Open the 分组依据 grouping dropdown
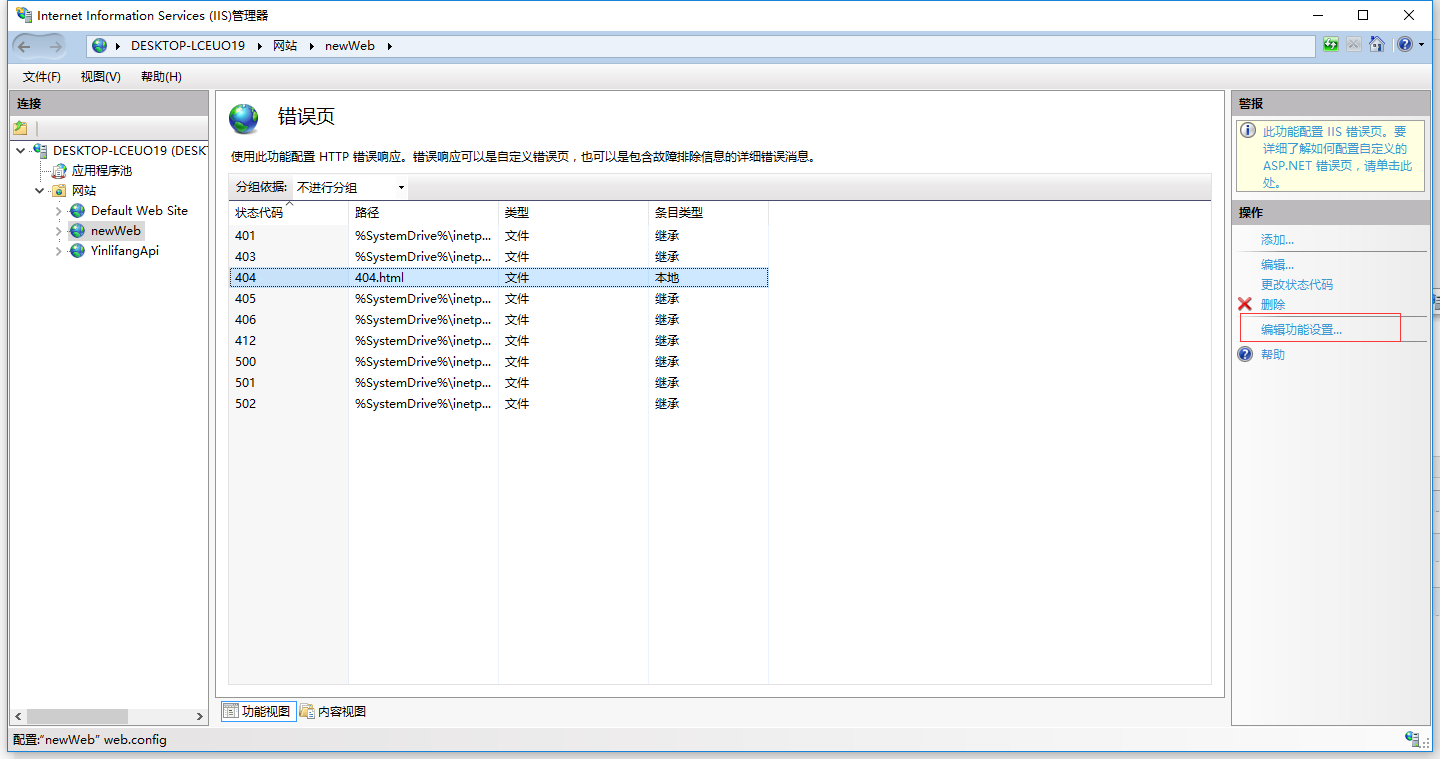 tap(350, 188)
